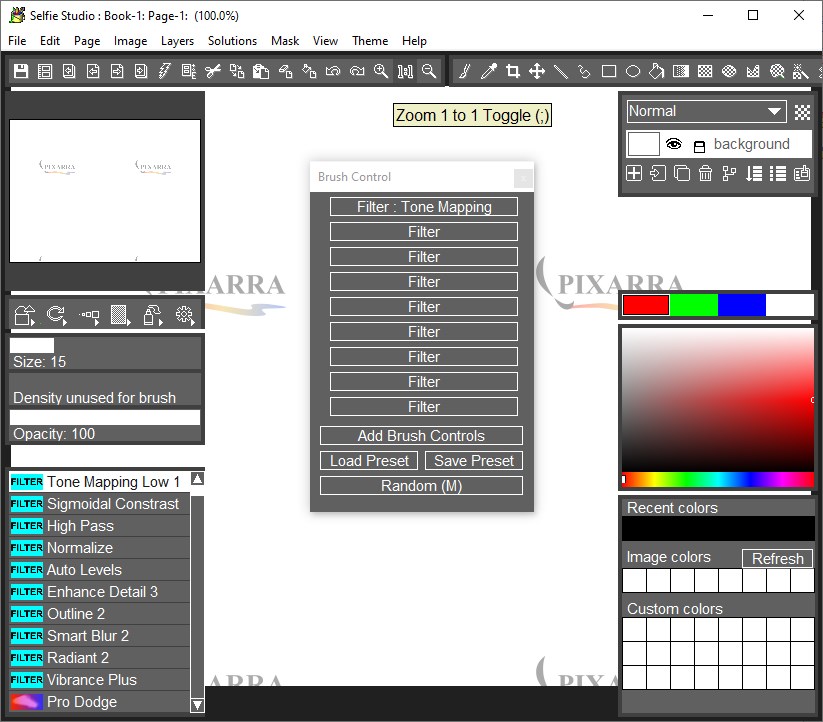Add a new layer with plus icon
823x722 pixels.
[634, 173]
